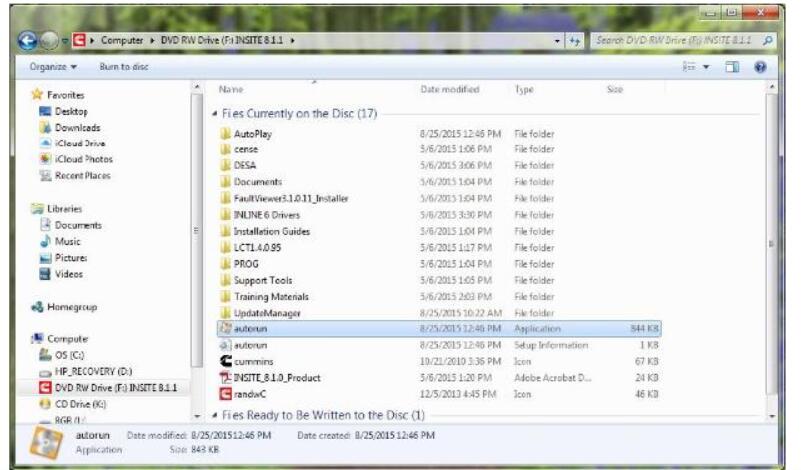Select the Training Materials folder icon
Viewport: 801px width, 470px height.
click(x=225, y=297)
